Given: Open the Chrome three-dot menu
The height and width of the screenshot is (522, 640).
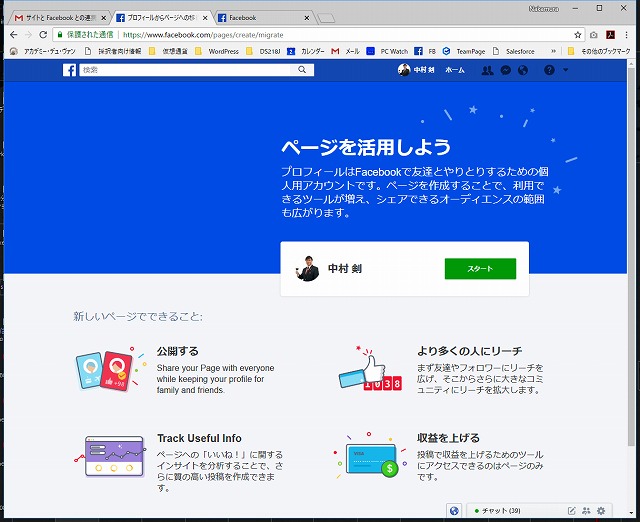Looking at the screenshot, I should (x=628, y=34).
